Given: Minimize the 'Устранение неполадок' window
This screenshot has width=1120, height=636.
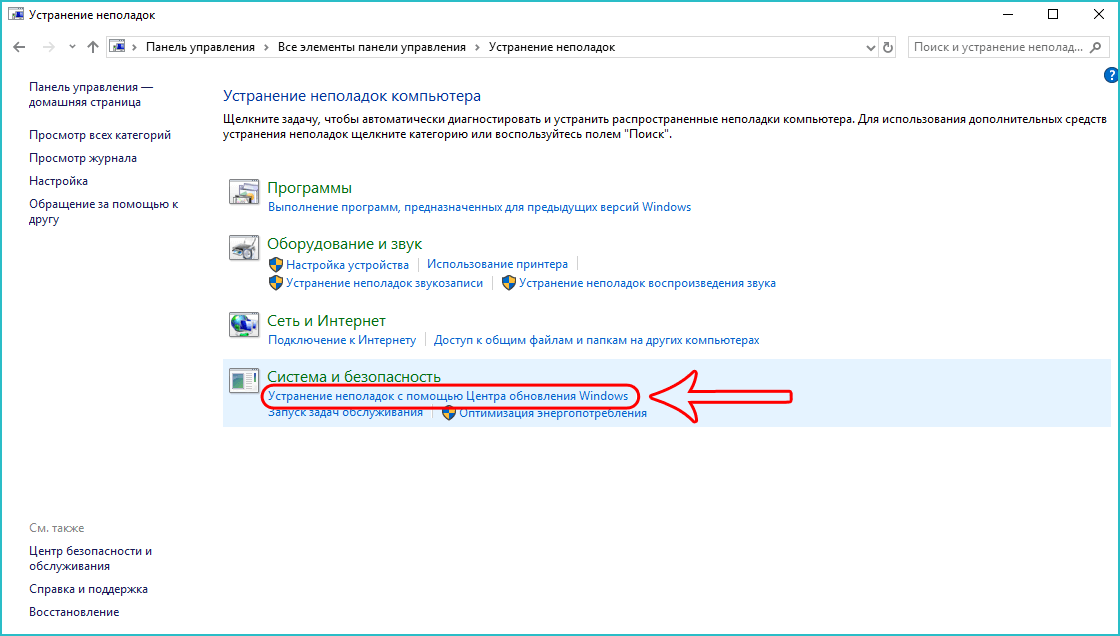Looking at the screenshot, I should coord(1007,14).
